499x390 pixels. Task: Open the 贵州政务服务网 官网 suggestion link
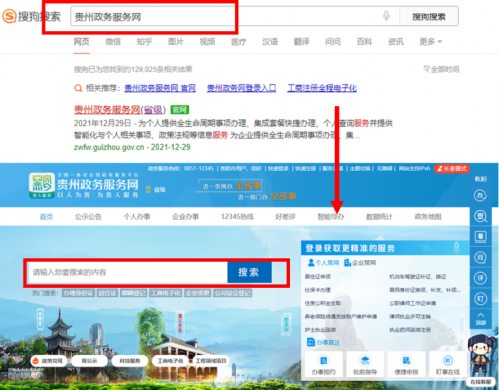coord(160,88)
